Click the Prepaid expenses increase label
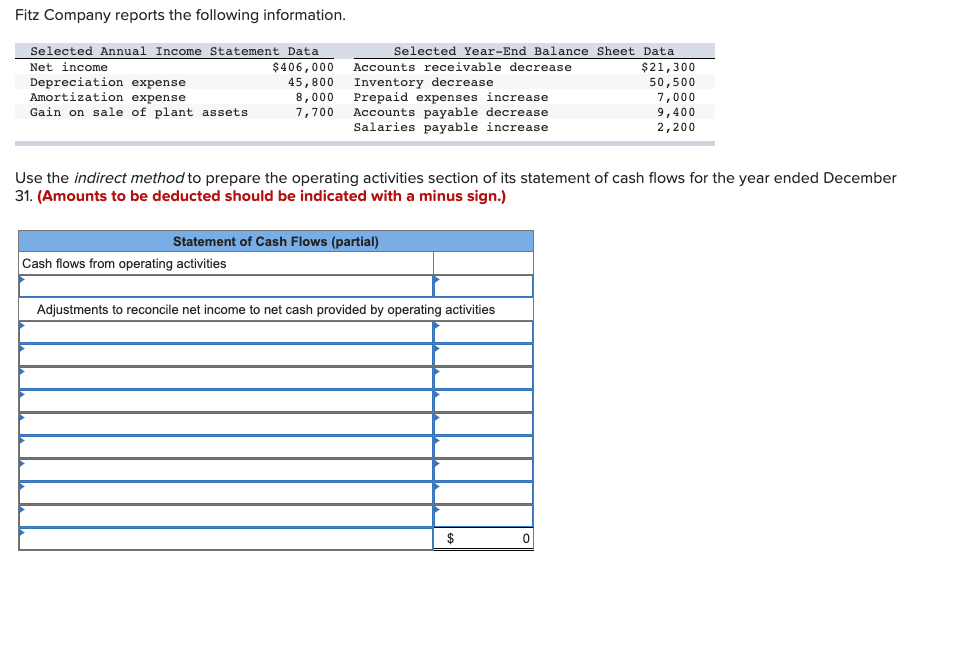The height and width of the screenshot is (671, 964). click(451, 97)
